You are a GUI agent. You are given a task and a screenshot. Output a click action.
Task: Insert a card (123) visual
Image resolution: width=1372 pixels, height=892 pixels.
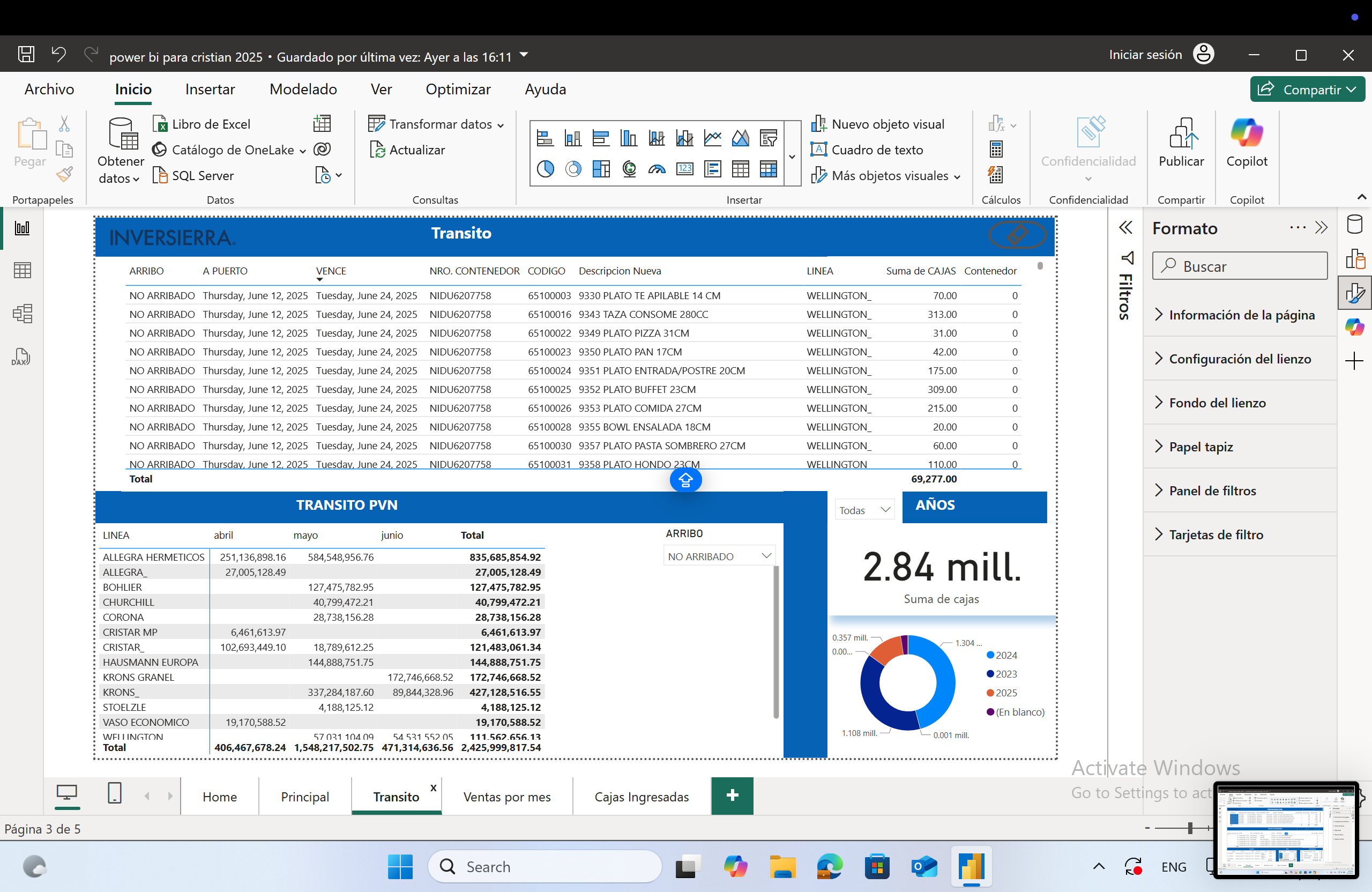pos(684,169)
